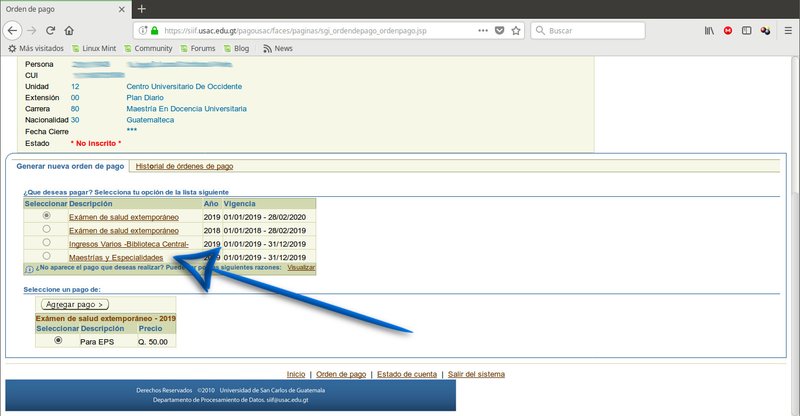Click the browser back arrow button
Viewport: 800px width, 416px height.
pyautogui.click(x=13, y=31)
